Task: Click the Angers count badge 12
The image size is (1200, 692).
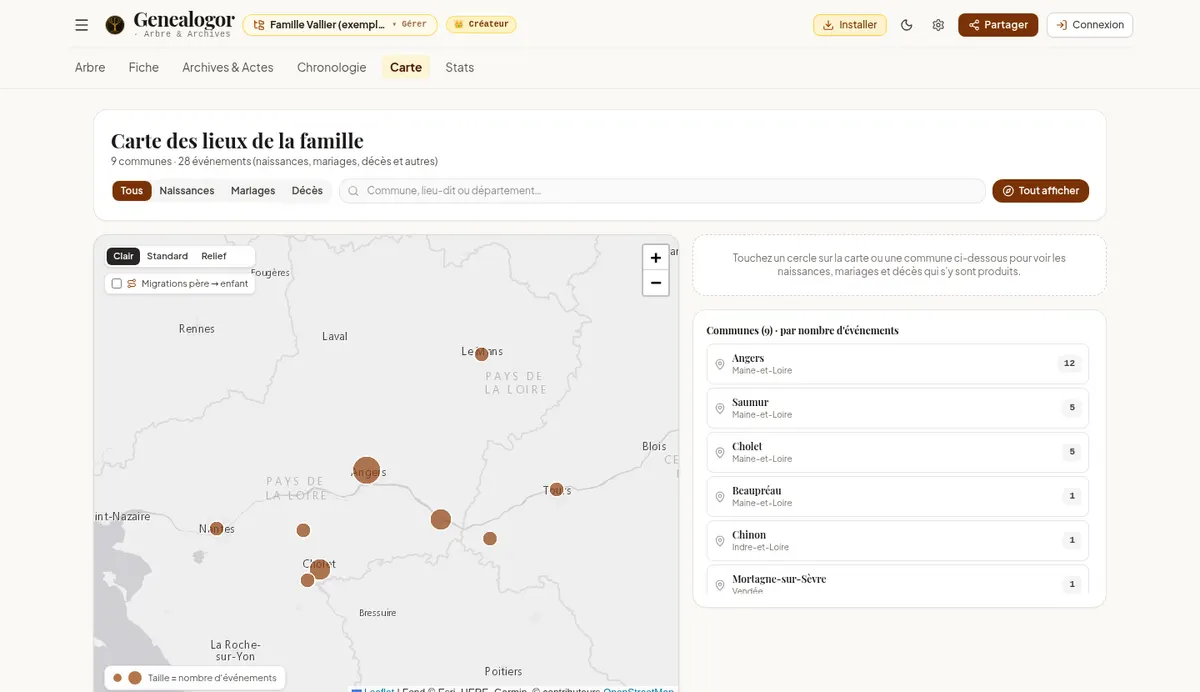Action: [x=1070, y=364]
